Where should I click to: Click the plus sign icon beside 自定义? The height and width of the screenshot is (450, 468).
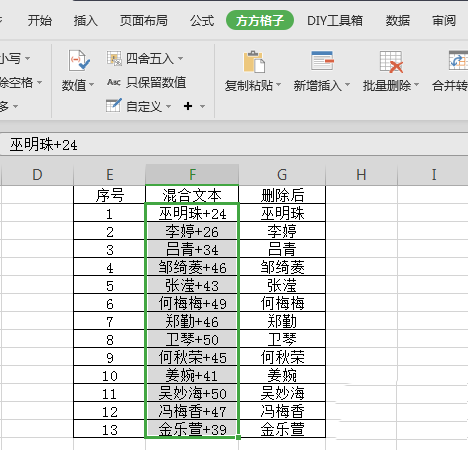188,106
